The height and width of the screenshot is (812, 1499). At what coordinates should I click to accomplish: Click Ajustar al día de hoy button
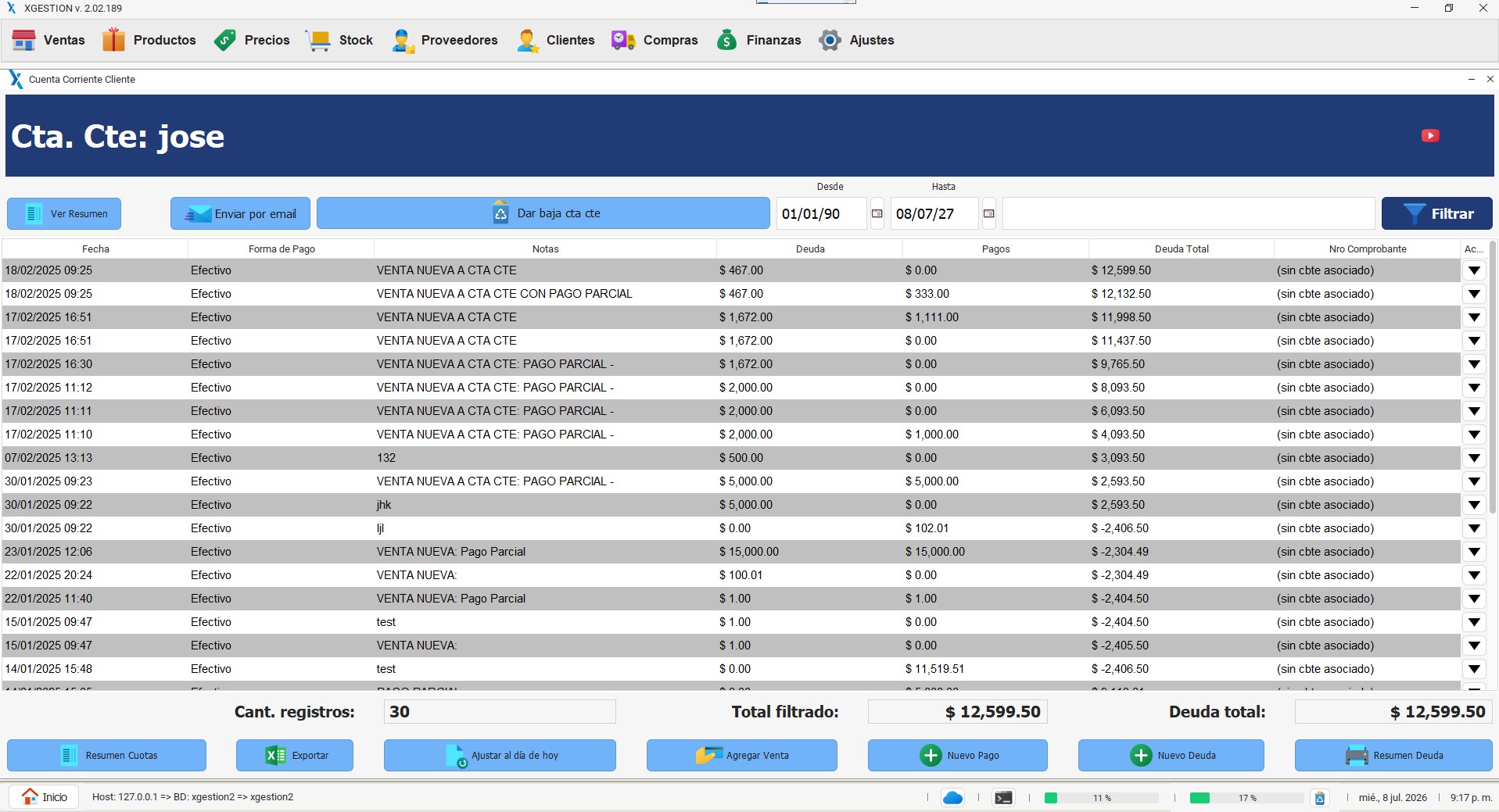tap(500, 756)
